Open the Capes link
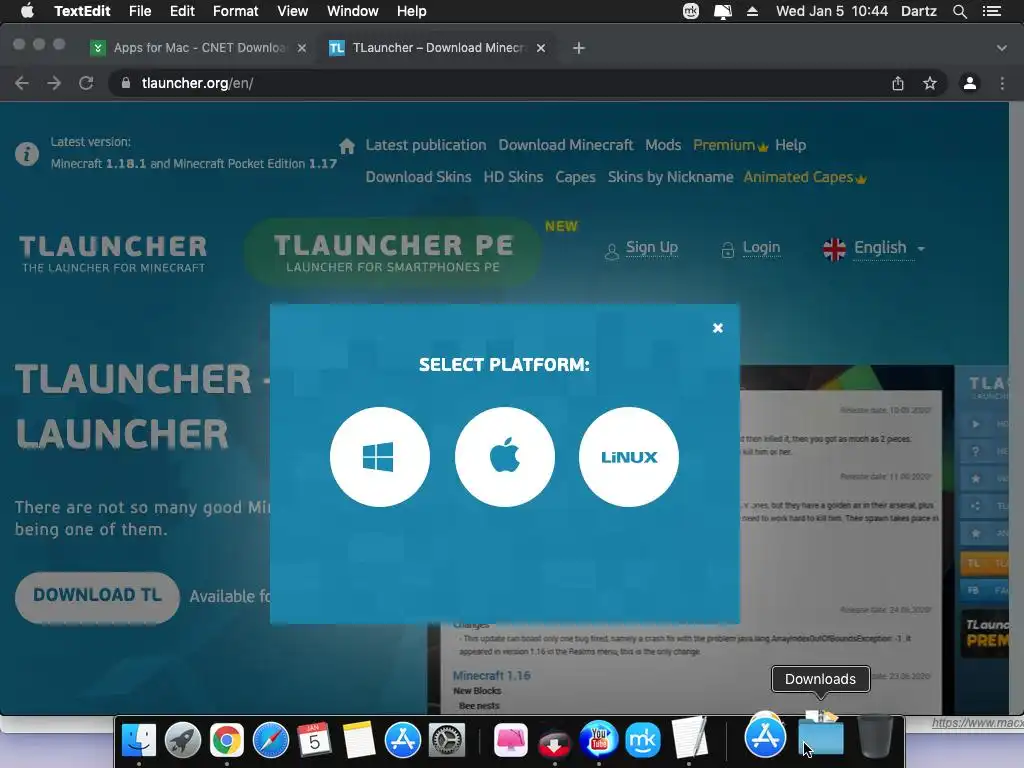This screenshot has width=1024, height=768. coord(575,177)
